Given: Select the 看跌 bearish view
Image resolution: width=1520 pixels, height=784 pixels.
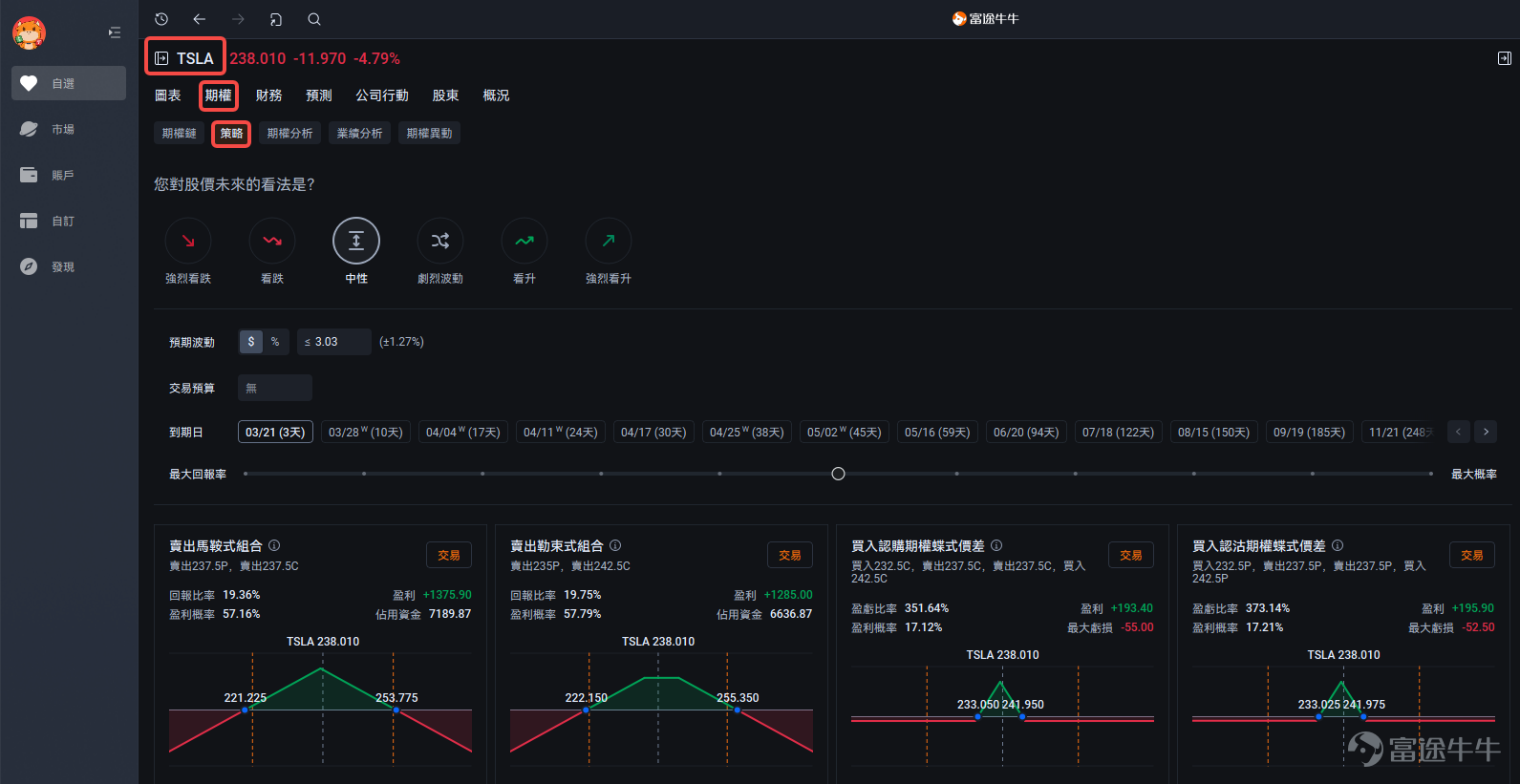Looking at the screenshot, I should pyautogui.click(x=272, y=242).
